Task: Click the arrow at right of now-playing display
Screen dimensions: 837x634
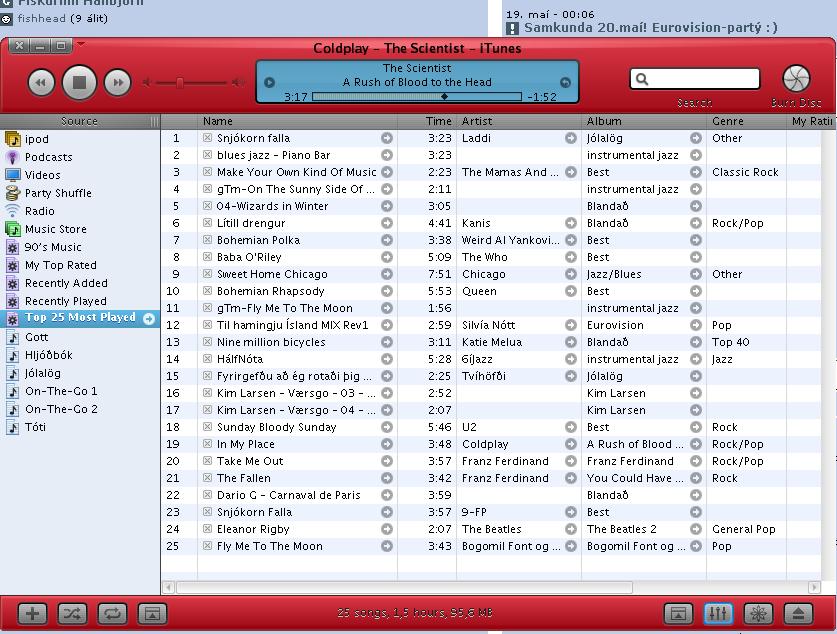Action: tap(565, 82)
